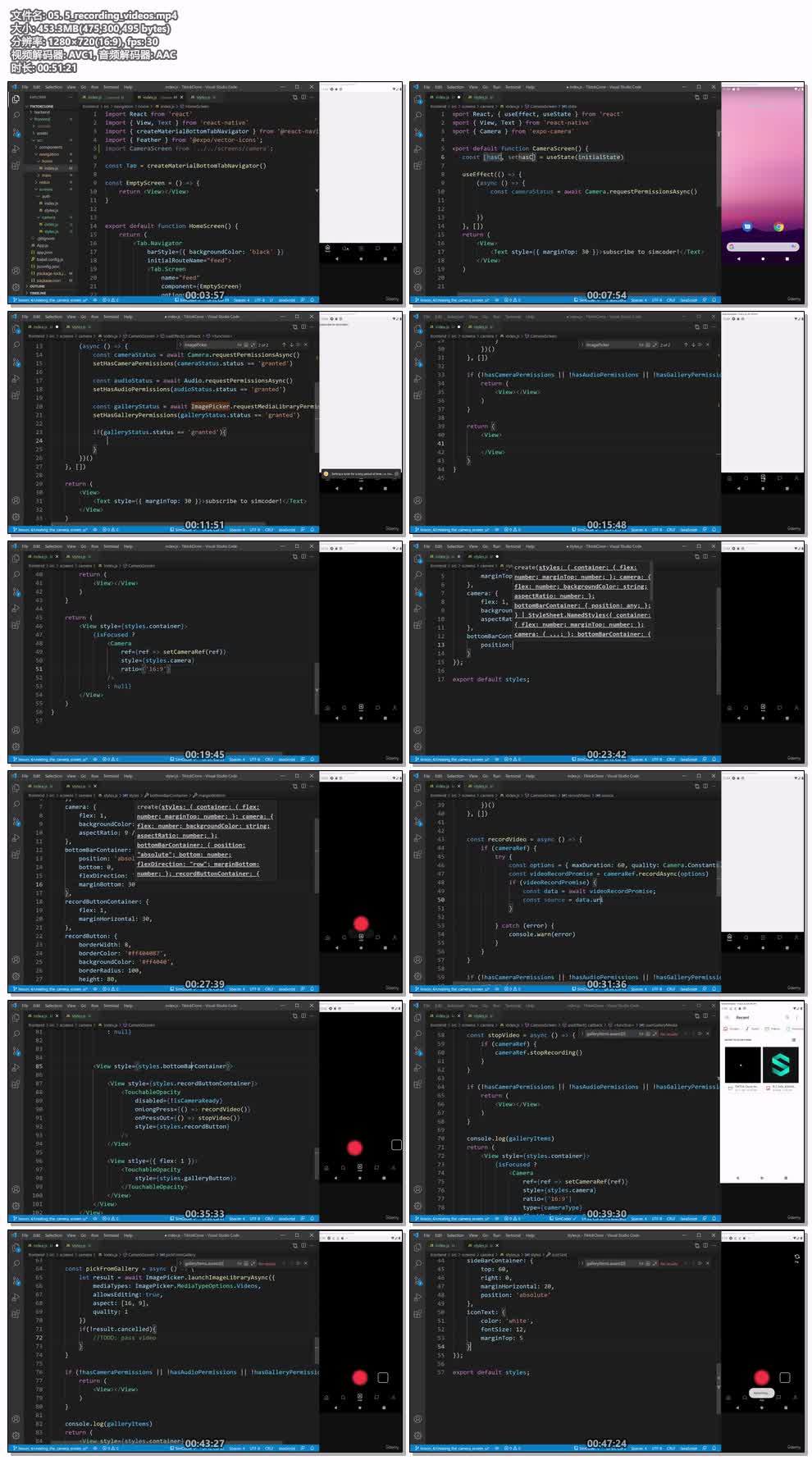Open File menu in the 00:03:57 frame
812x1460 pixels.
coord(25,87)
